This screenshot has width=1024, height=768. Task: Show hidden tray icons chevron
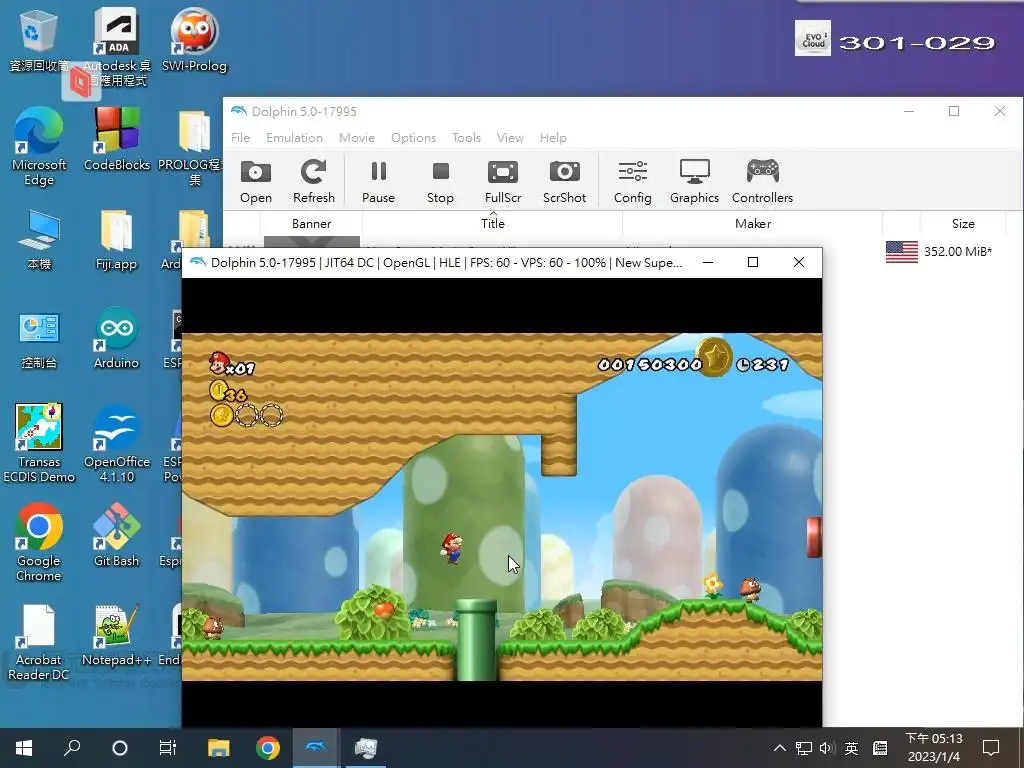click(x=780, y=748)
